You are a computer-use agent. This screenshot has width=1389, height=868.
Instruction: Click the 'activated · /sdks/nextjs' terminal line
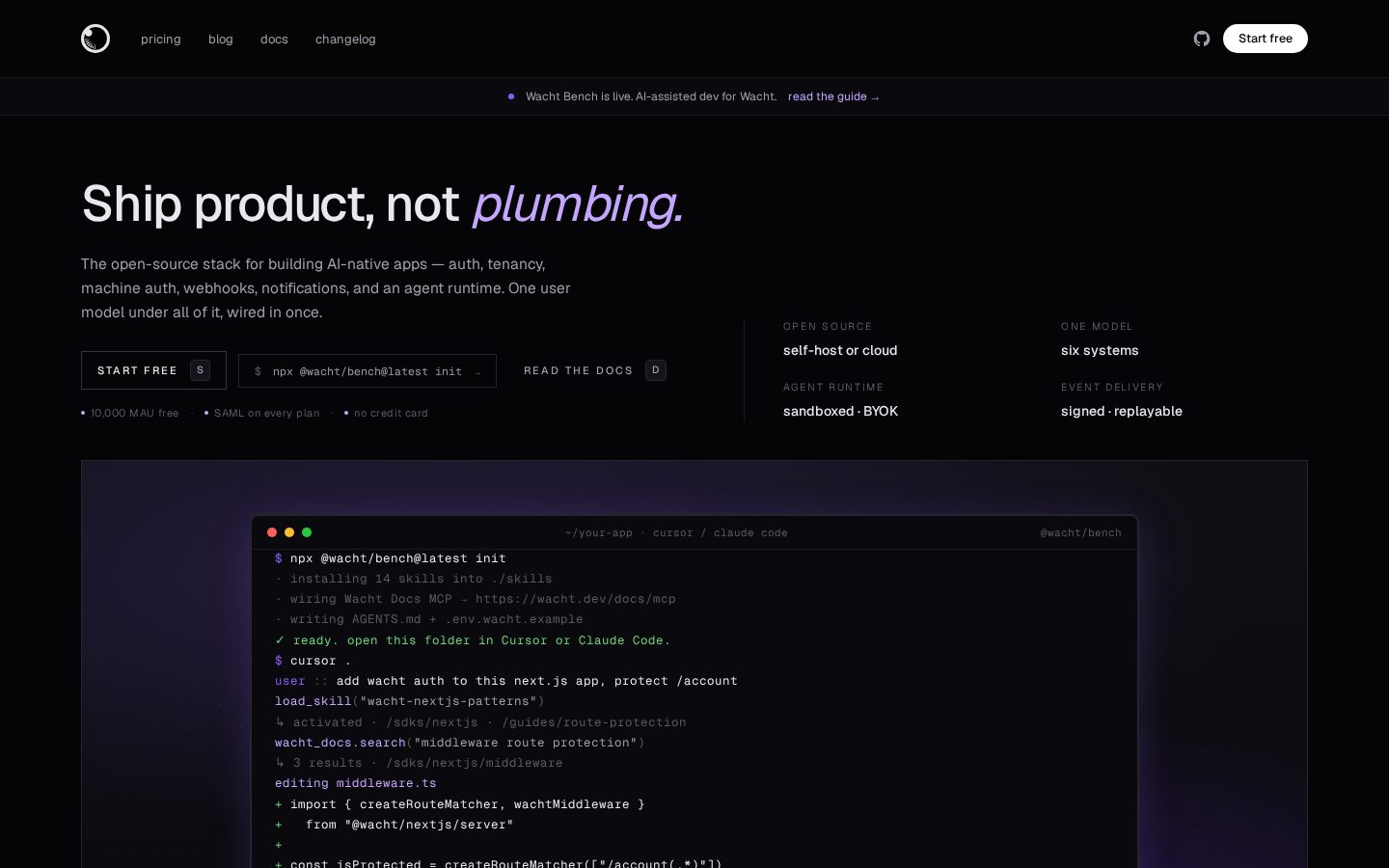480,722
